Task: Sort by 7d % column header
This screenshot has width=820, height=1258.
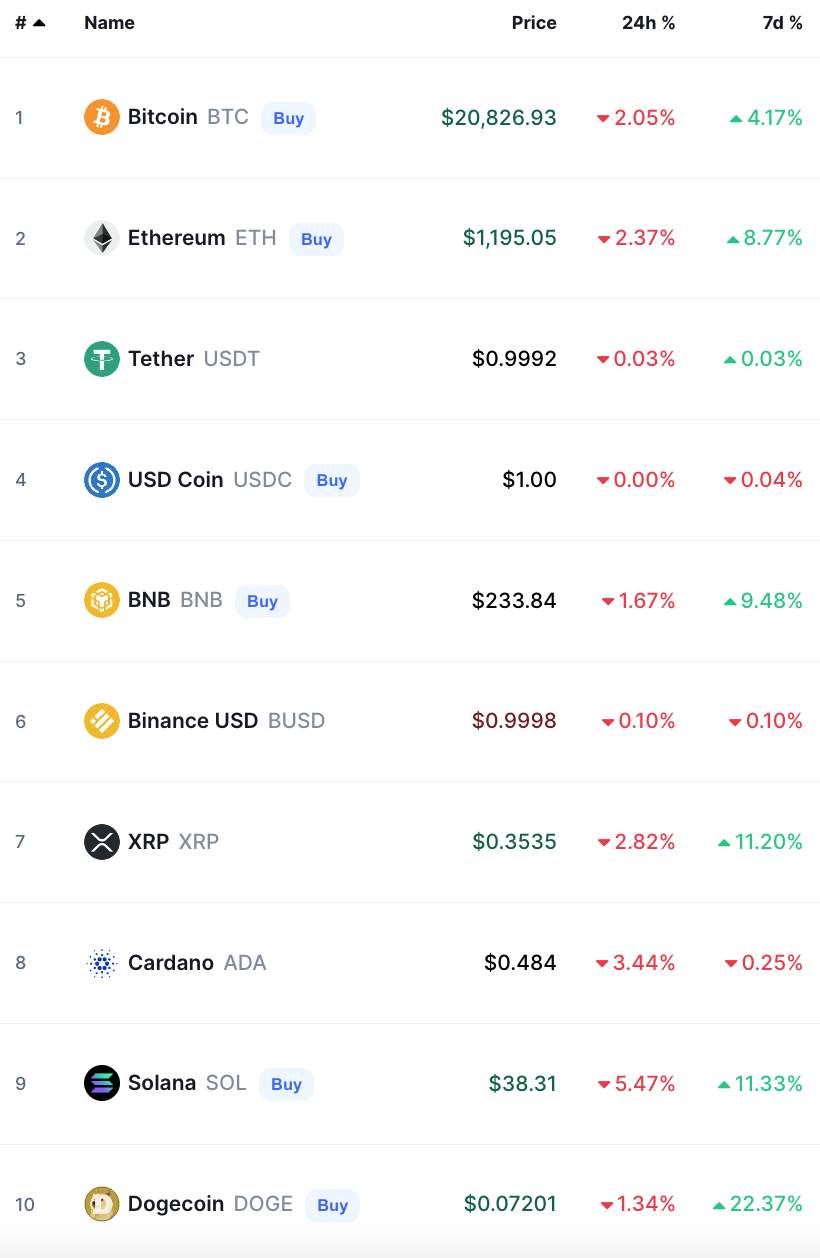Action: (782, 23)
